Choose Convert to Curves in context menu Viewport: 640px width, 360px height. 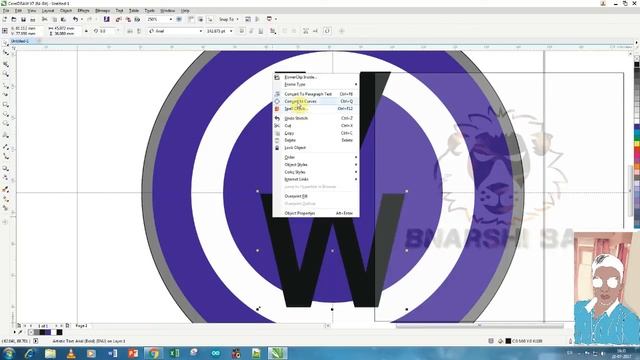pos(316,101)
